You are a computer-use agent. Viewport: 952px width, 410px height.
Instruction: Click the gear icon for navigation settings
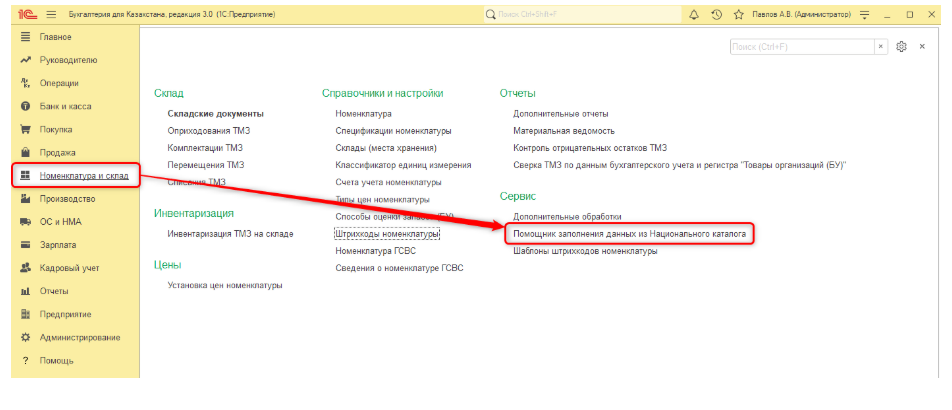[901, 47]
